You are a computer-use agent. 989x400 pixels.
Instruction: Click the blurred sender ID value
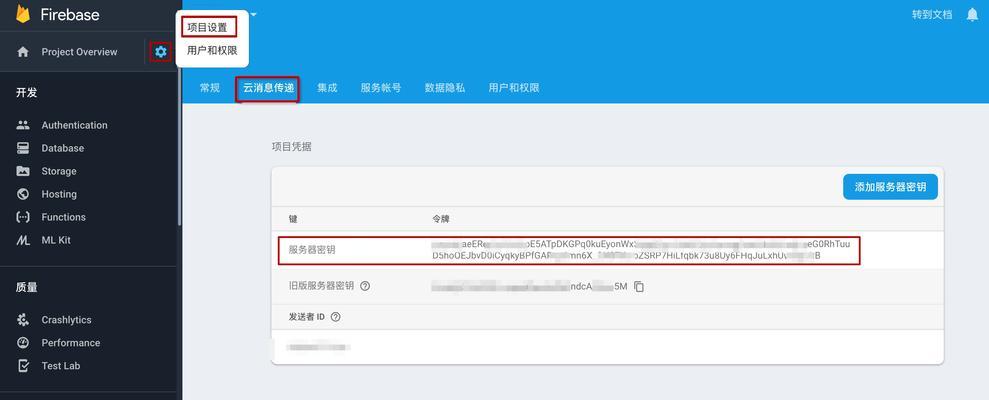[319, 347]
